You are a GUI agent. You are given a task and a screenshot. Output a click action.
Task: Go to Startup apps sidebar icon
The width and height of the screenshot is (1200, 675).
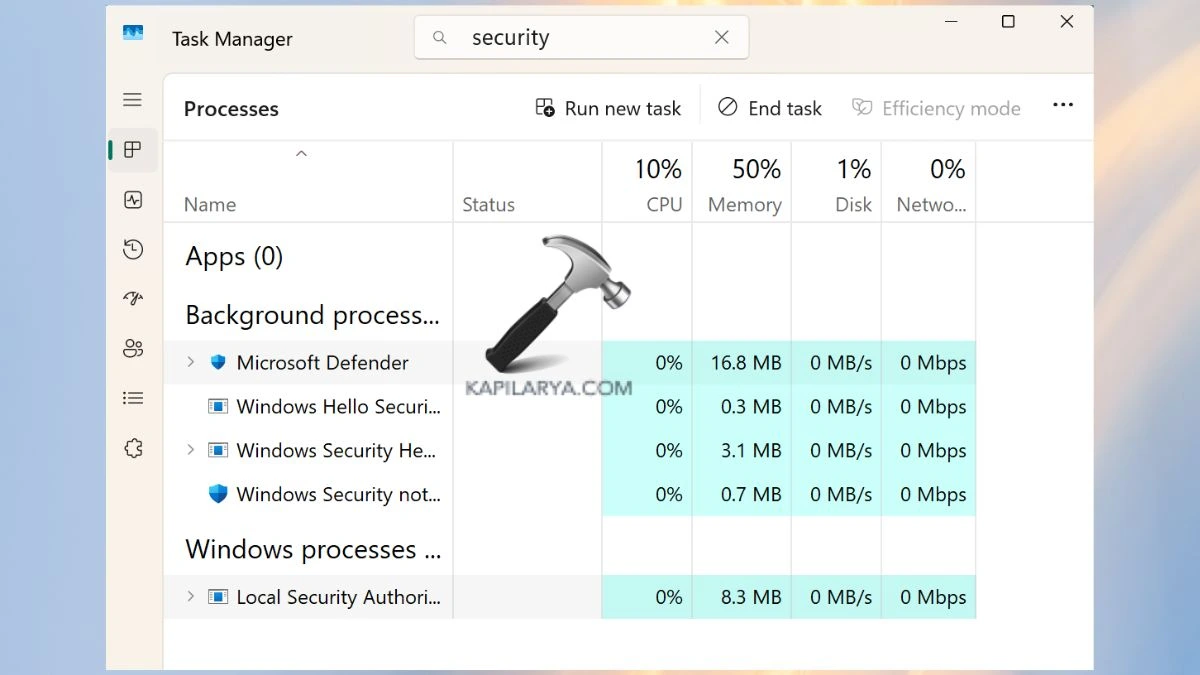pyautogui.click(x=133, y=299)
